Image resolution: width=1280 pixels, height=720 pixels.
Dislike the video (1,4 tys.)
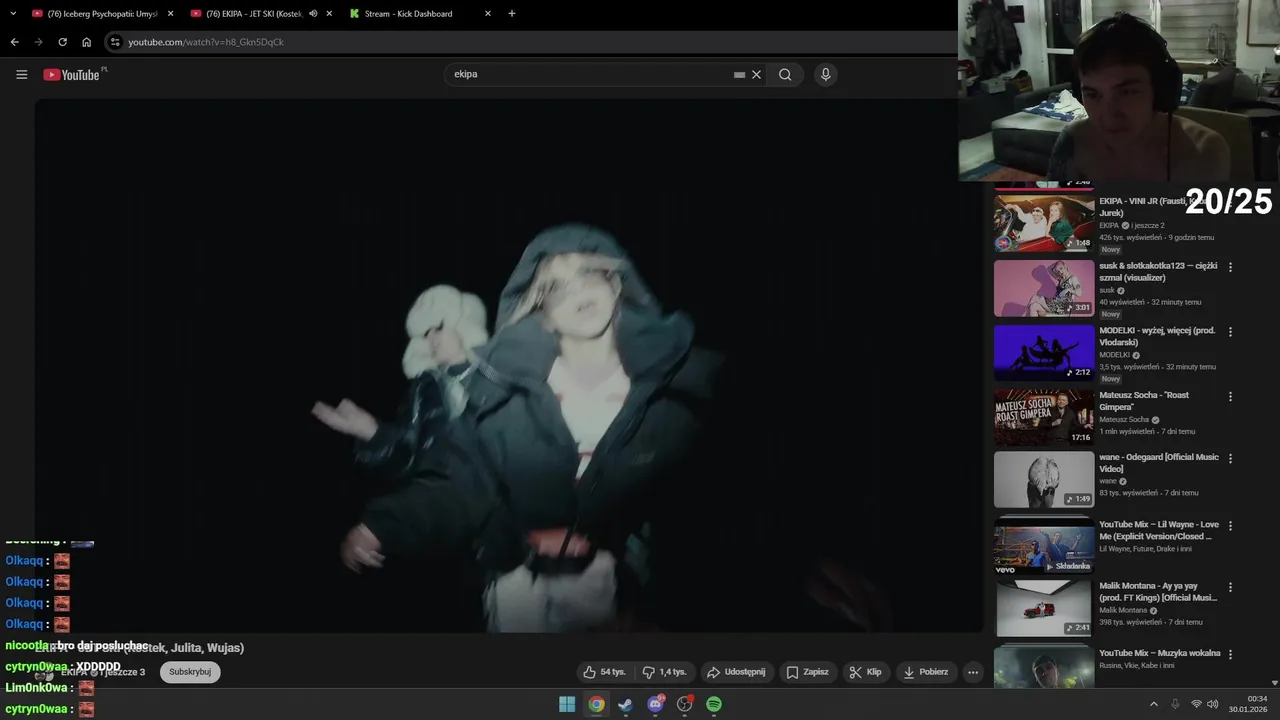664,672
